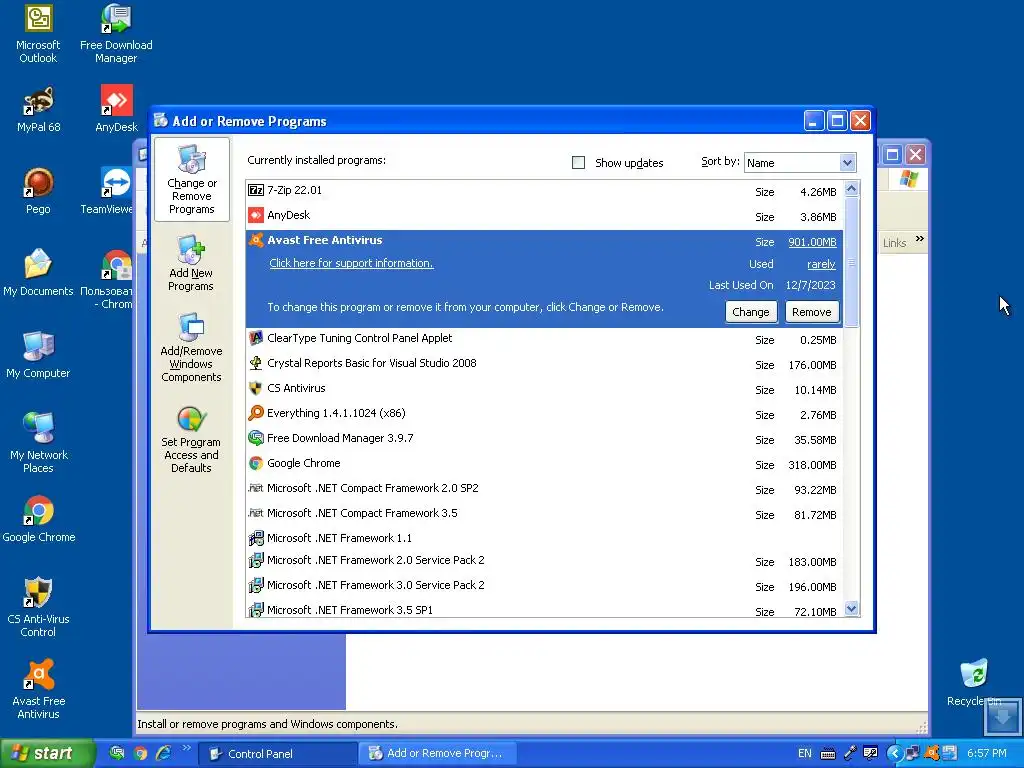Click the Last Used On 12/7/2023 date

(810, 285)
